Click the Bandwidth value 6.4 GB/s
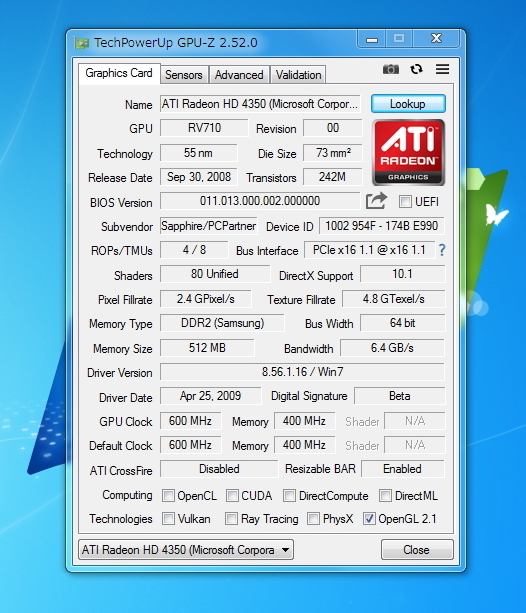 point(392,348)
